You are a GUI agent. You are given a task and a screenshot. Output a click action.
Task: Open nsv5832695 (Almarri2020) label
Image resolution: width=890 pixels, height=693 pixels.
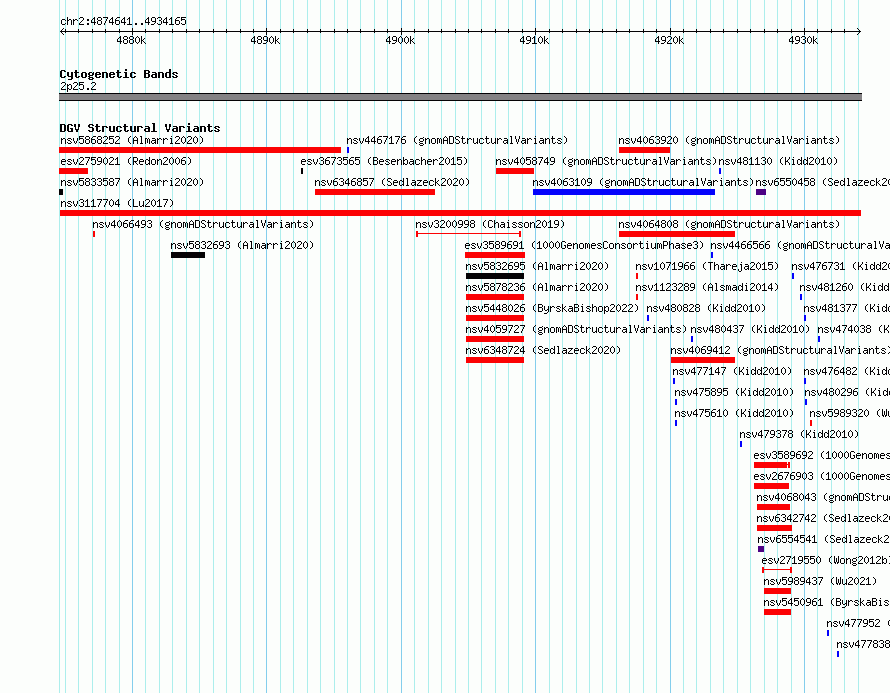click(x=537, y=266)
